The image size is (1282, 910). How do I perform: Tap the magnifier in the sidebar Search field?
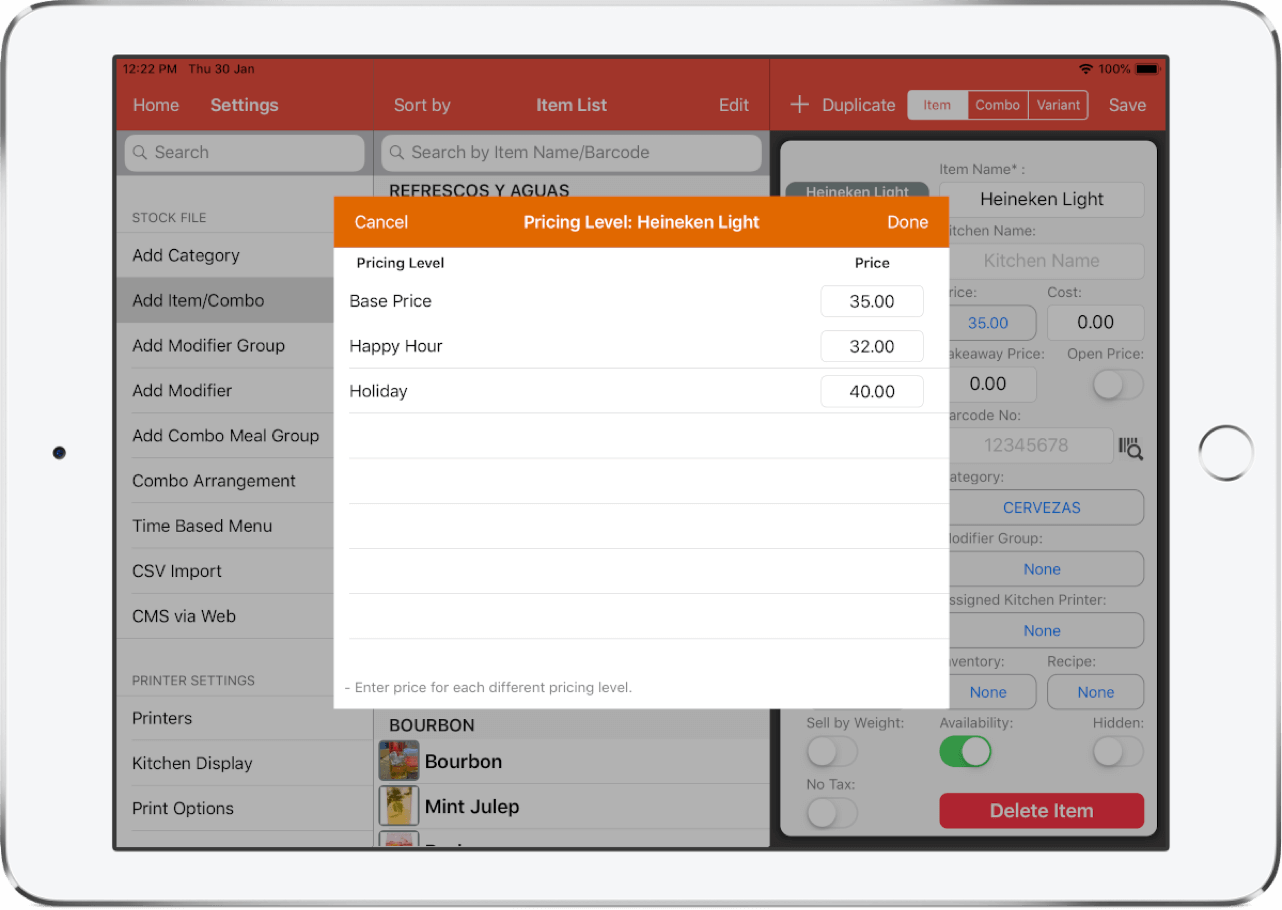click(140, 153)
